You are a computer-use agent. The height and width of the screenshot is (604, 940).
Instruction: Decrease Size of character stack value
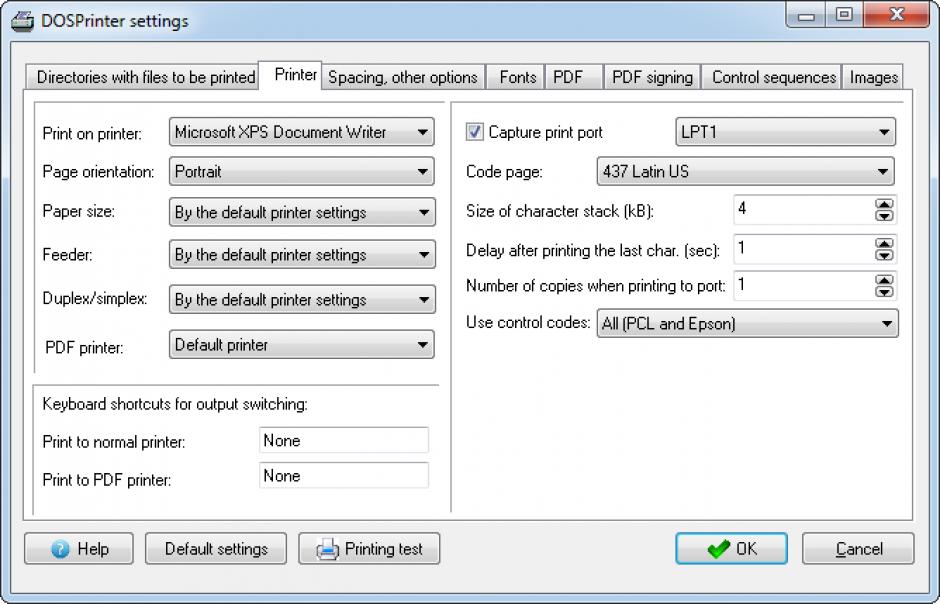(884, 216)
